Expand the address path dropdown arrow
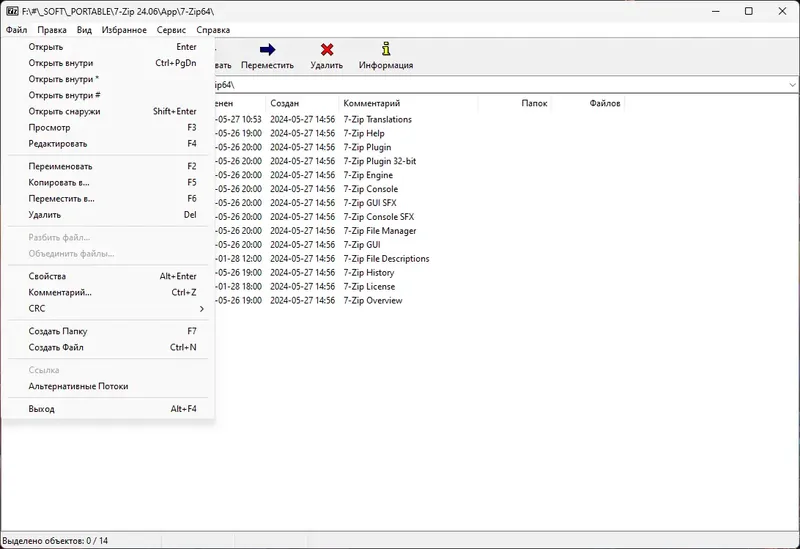 [792, 85]
